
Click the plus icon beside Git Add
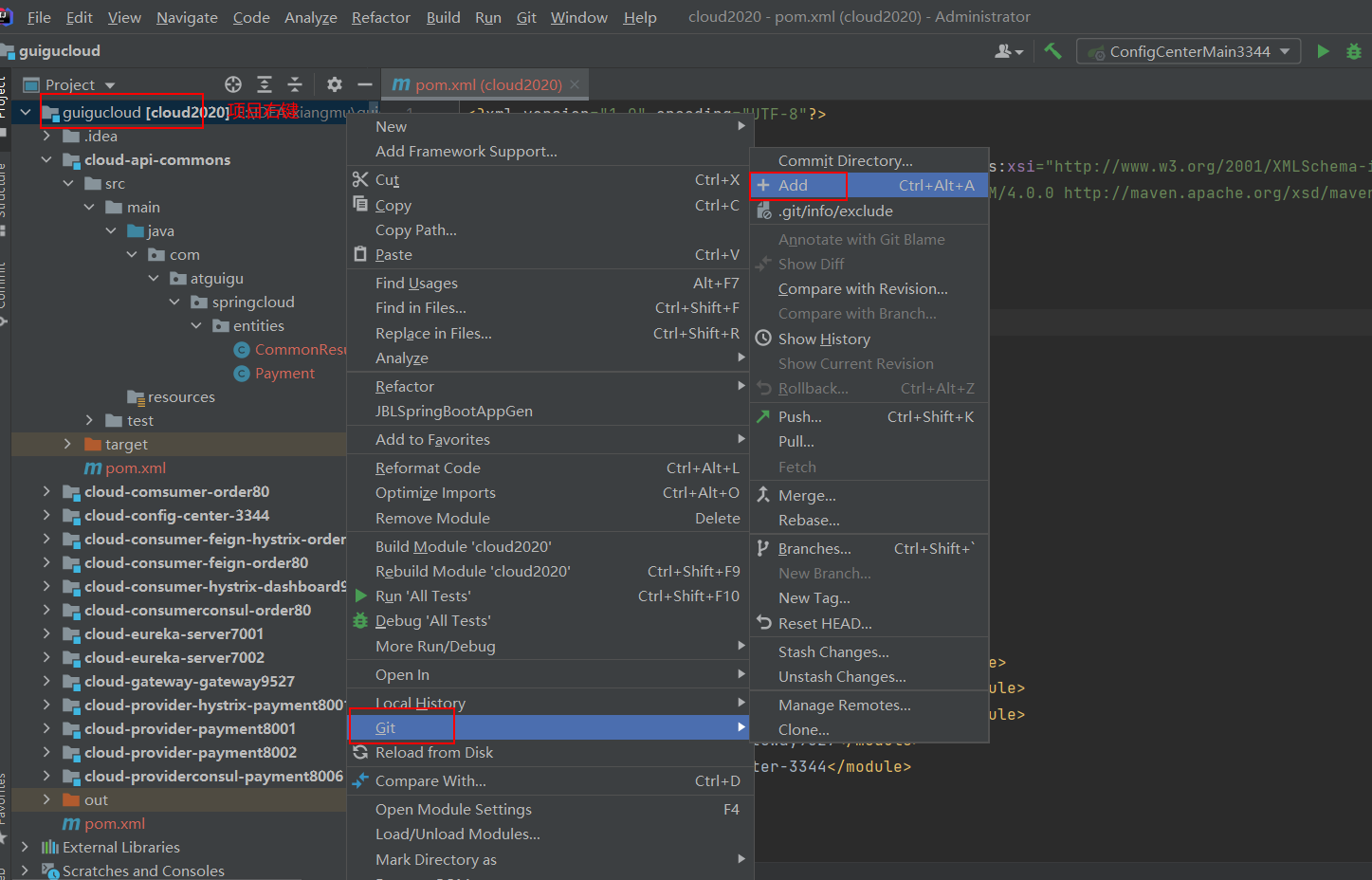click(x=763, y=185)
